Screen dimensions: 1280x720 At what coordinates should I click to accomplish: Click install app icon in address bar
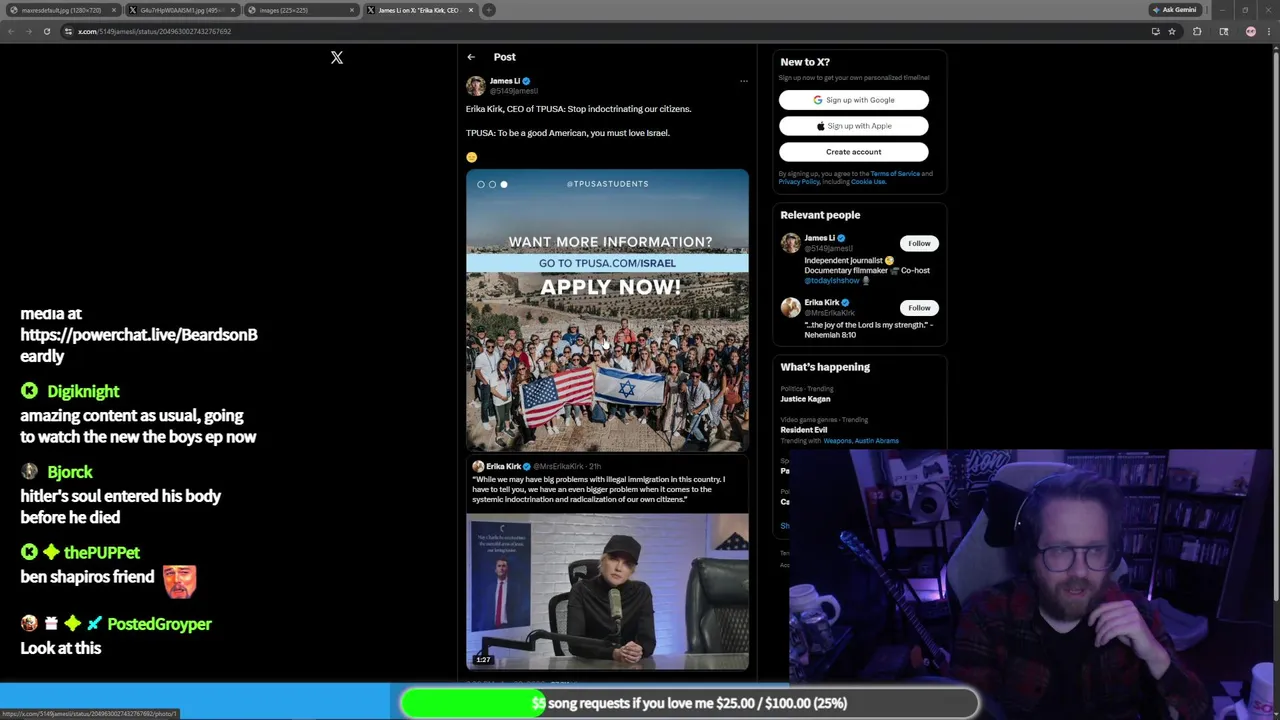point(1156,31)
